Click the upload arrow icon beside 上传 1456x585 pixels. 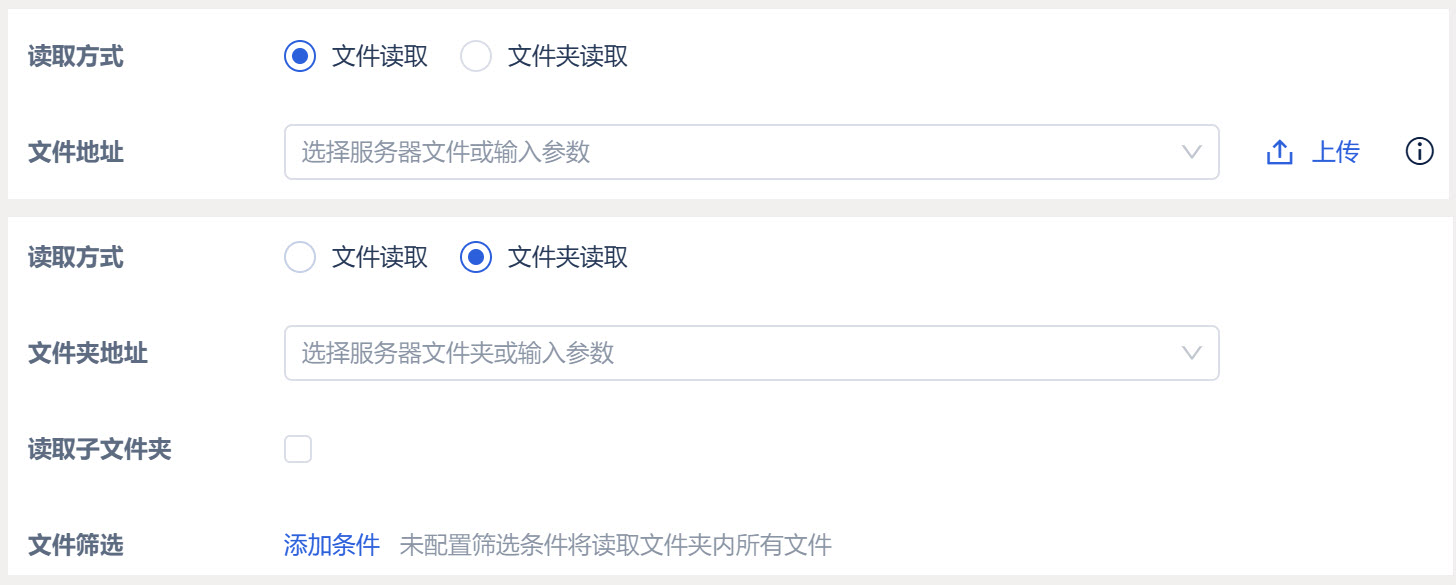[1280, 152]
